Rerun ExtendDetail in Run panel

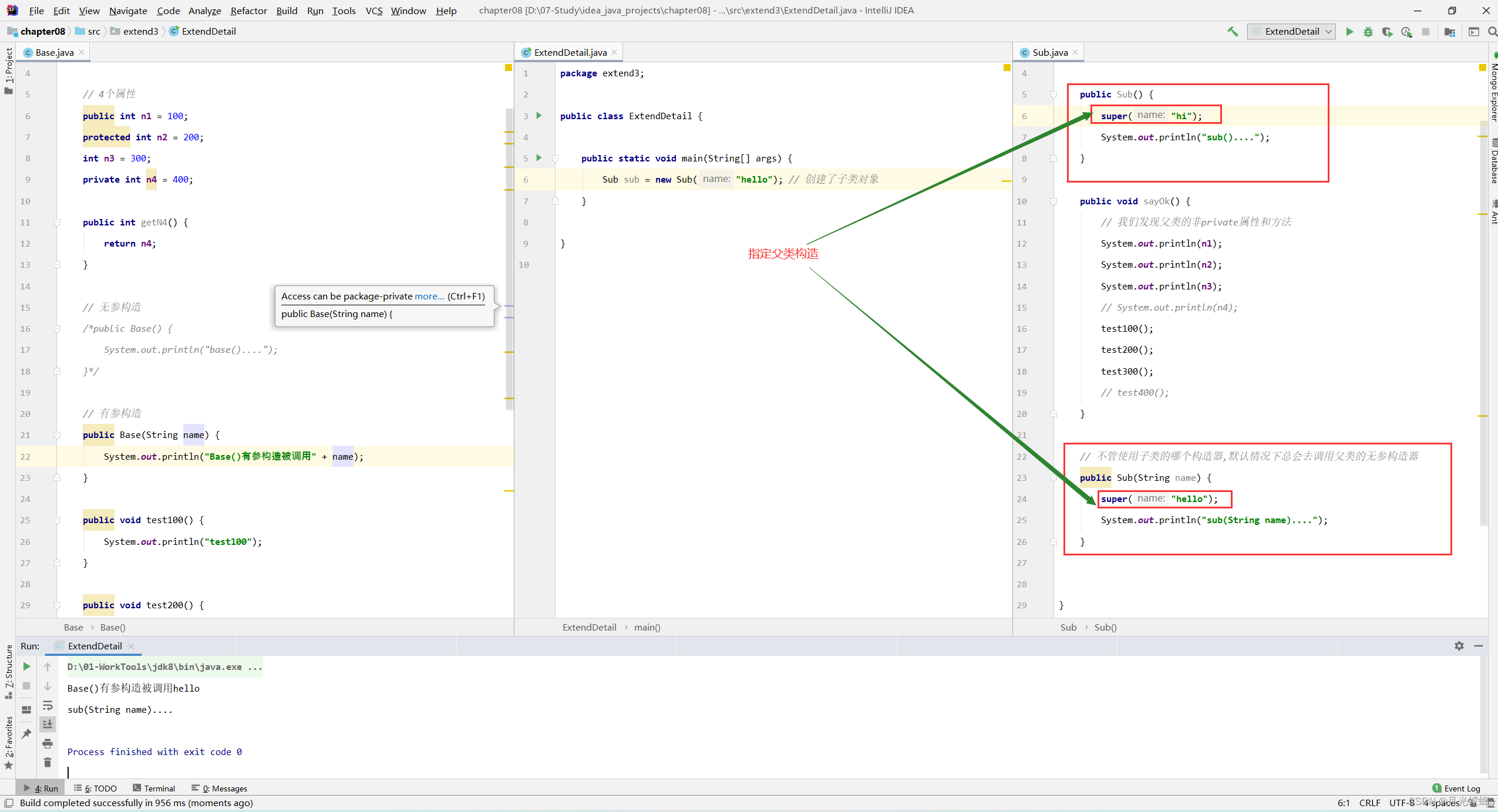[x=26, y=666]
